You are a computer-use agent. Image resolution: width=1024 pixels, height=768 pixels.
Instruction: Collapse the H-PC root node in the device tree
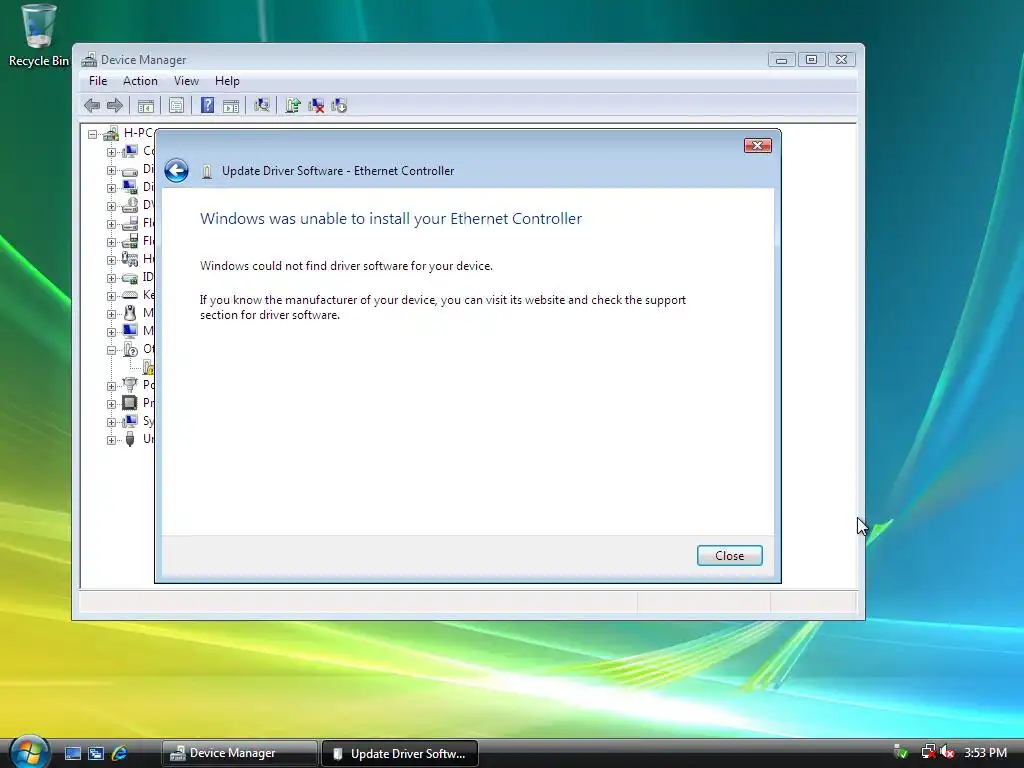click(93, 134)
